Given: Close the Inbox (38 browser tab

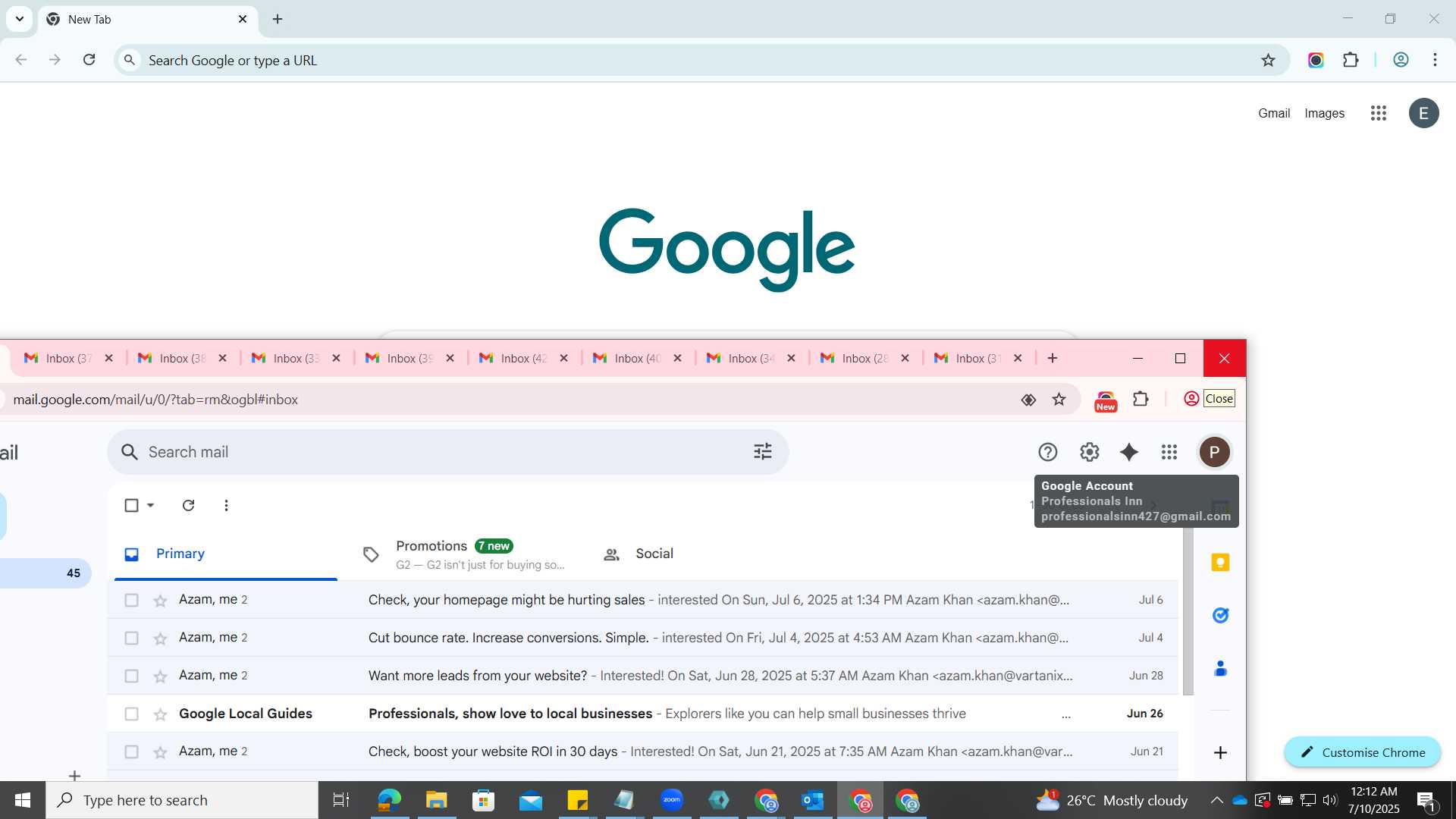Looking at the screenshot, I should tap(222, 358).
